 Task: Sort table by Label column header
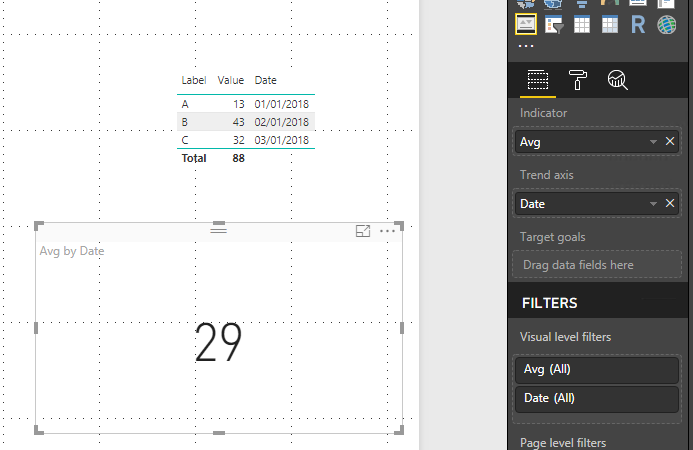coord(194,80)
